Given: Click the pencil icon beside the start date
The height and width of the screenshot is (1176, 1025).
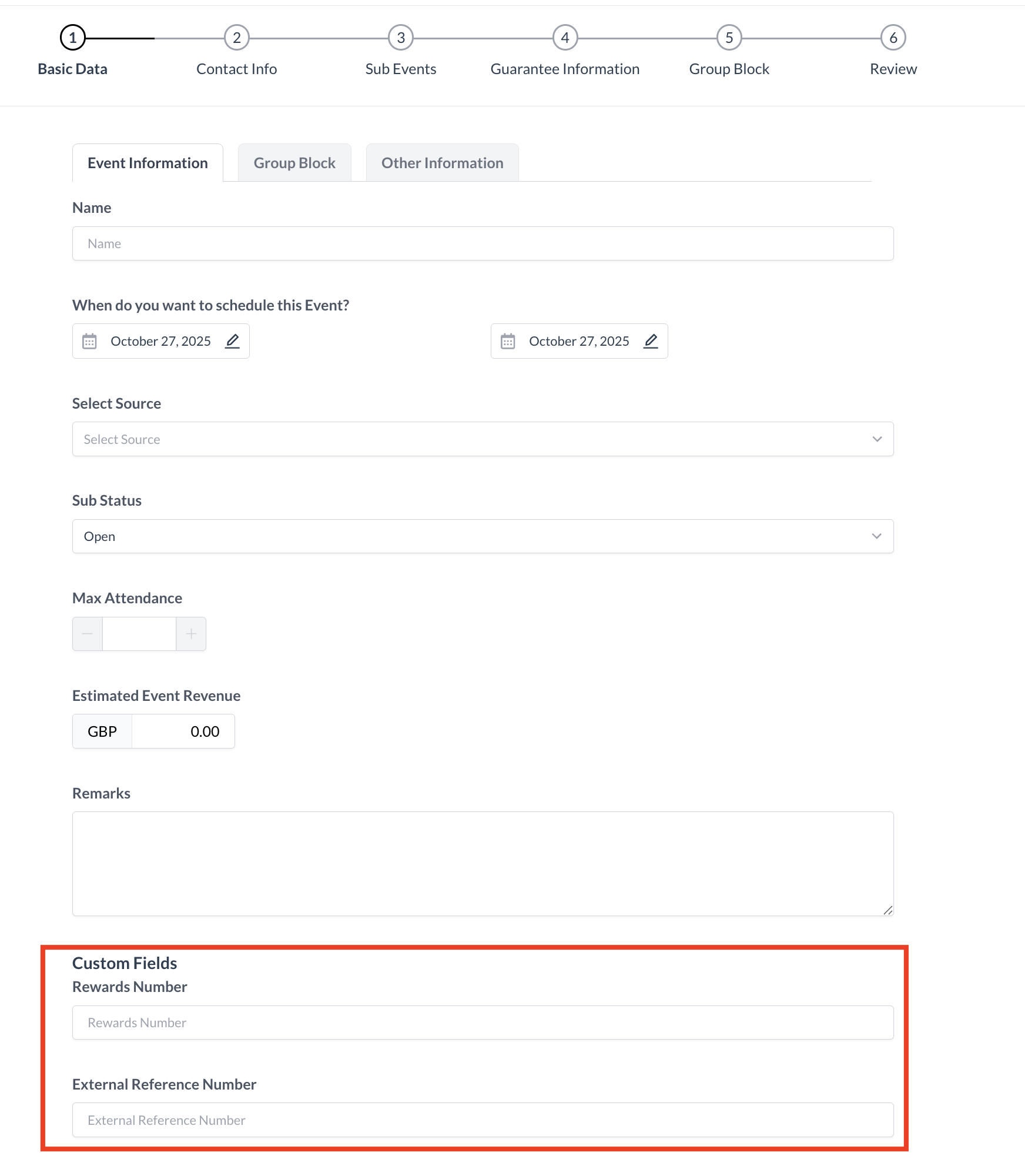Looking at the screenshot, I should tap(233, 340).
